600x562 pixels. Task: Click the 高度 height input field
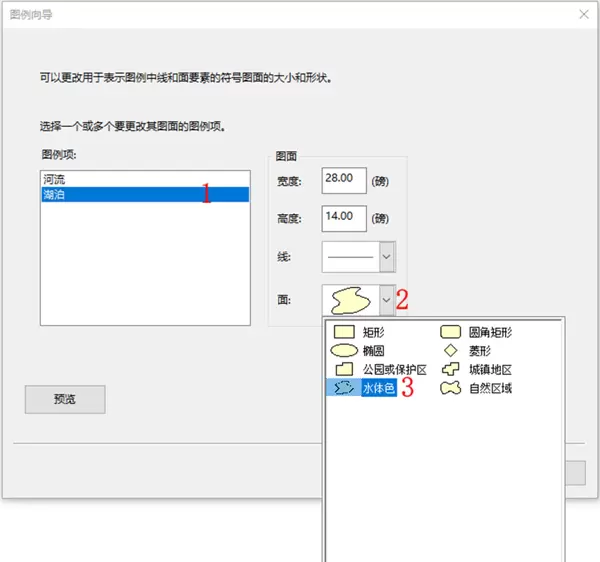[343, 218]
